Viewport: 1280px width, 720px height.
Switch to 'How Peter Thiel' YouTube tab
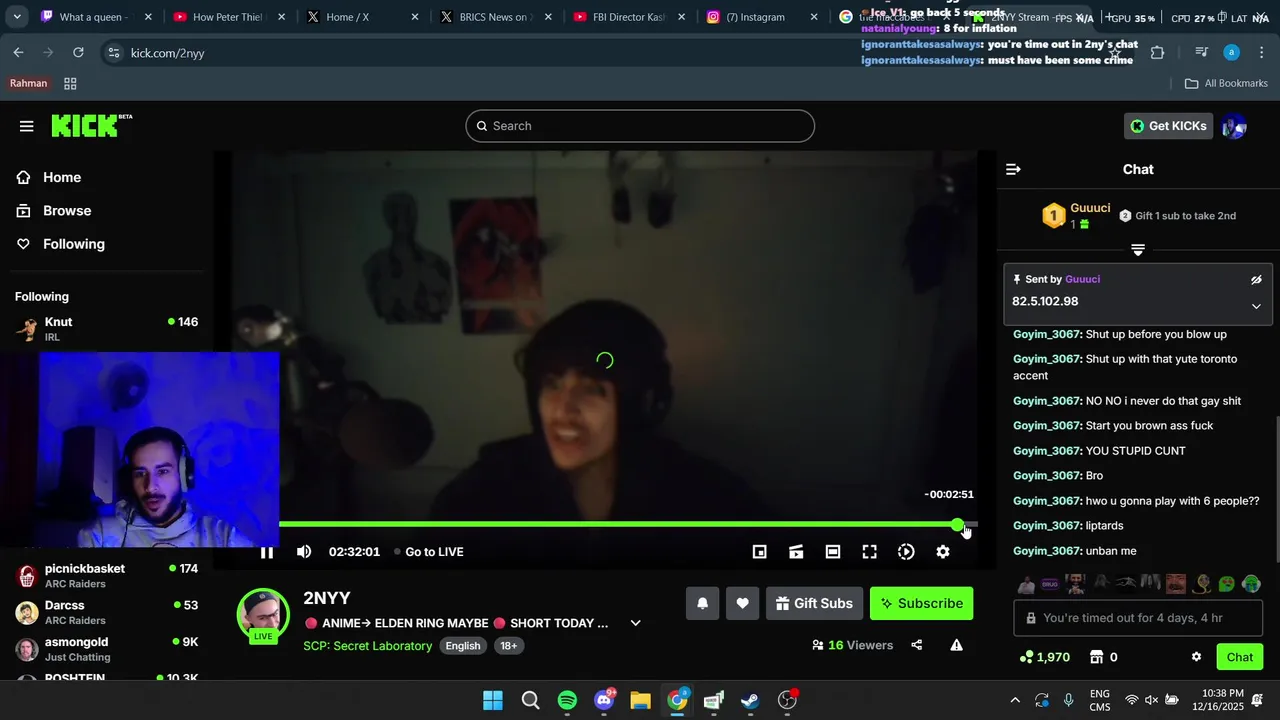[x=229, y=17]
